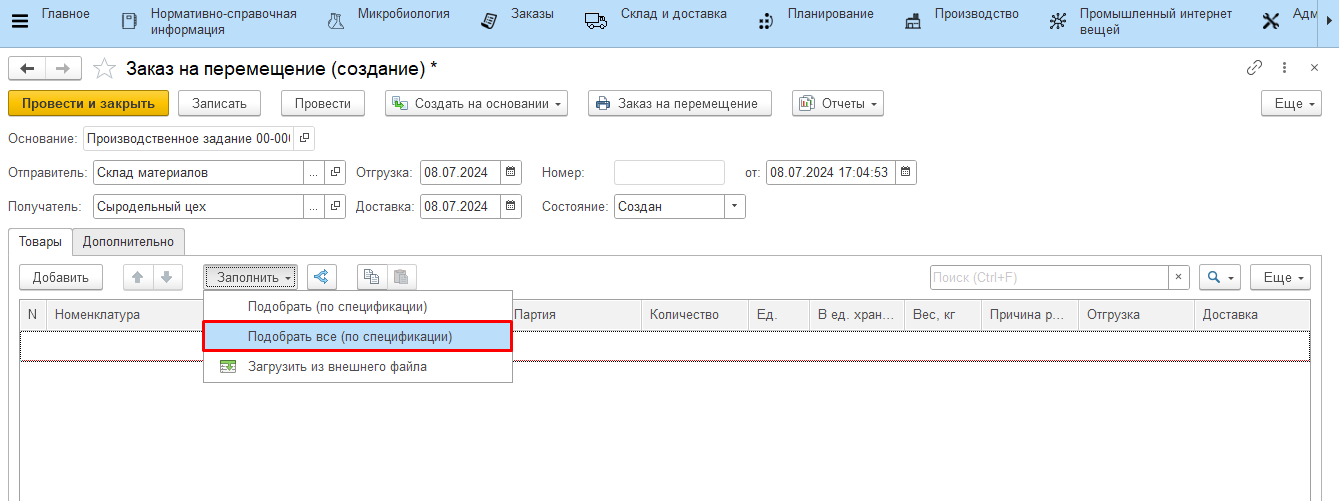Screen dimensions: 1339x501
Task: Click into the Поиск search field
Action: point(1048,277)
